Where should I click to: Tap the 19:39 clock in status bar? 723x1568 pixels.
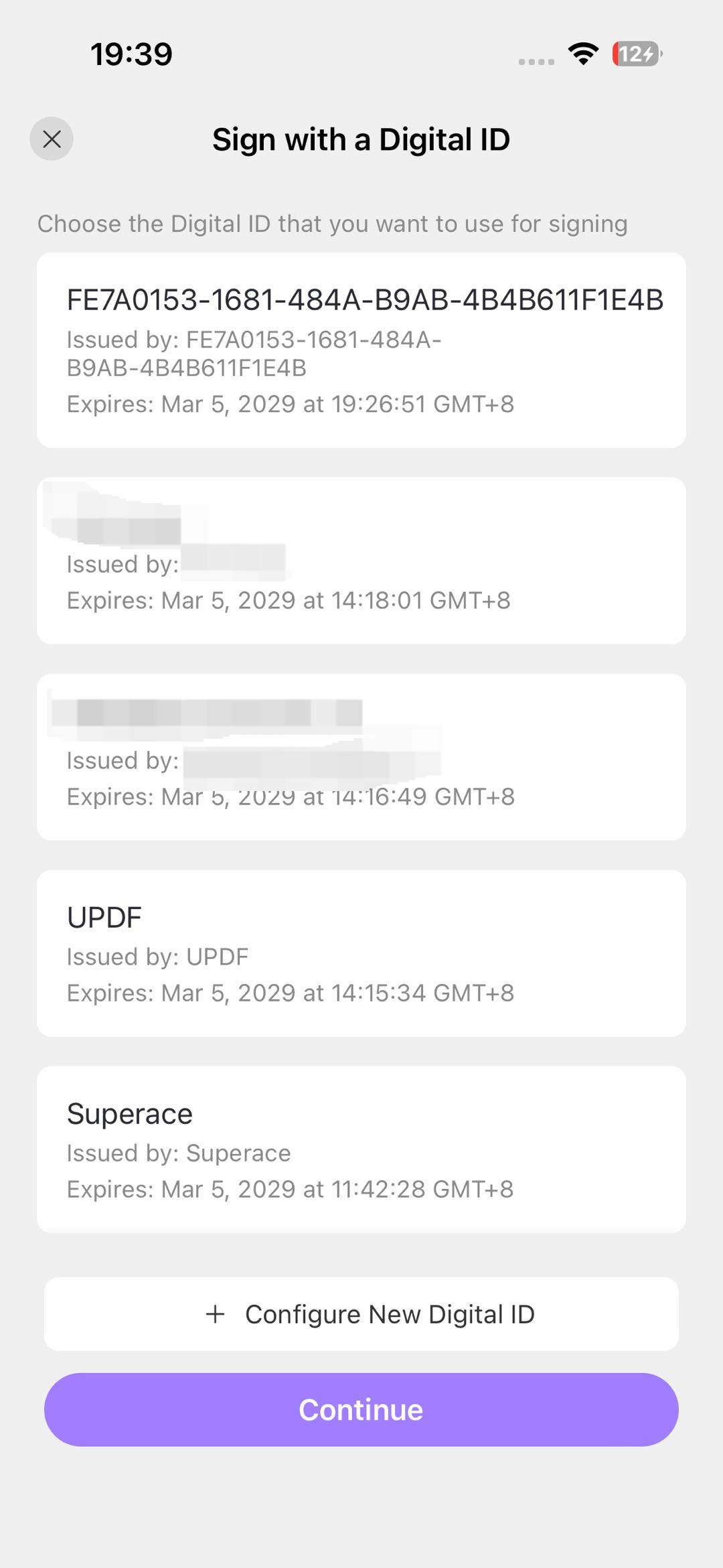(x=131, y=54)
